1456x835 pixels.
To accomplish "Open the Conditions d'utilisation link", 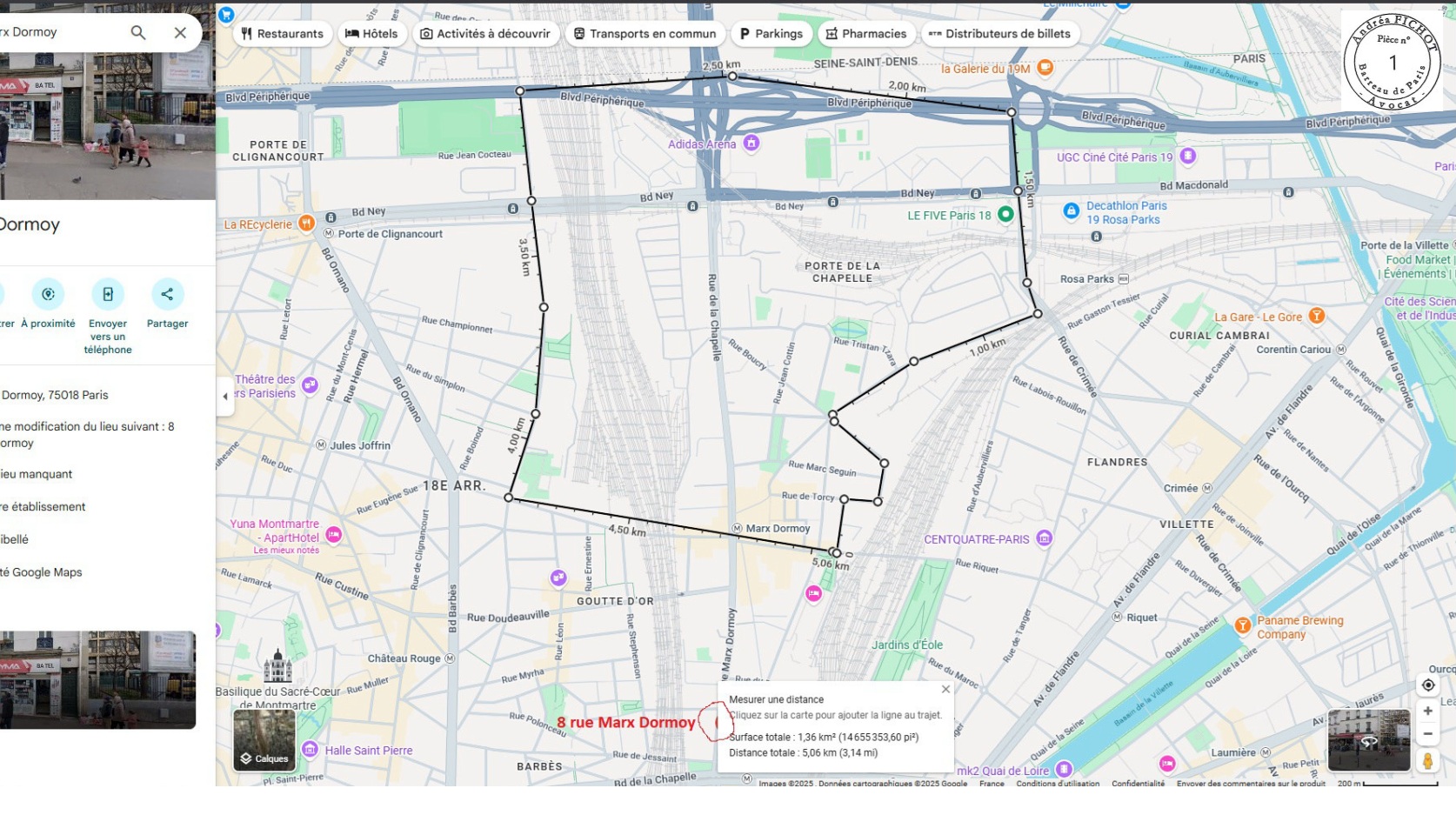I will click(x=1057, y=784).
